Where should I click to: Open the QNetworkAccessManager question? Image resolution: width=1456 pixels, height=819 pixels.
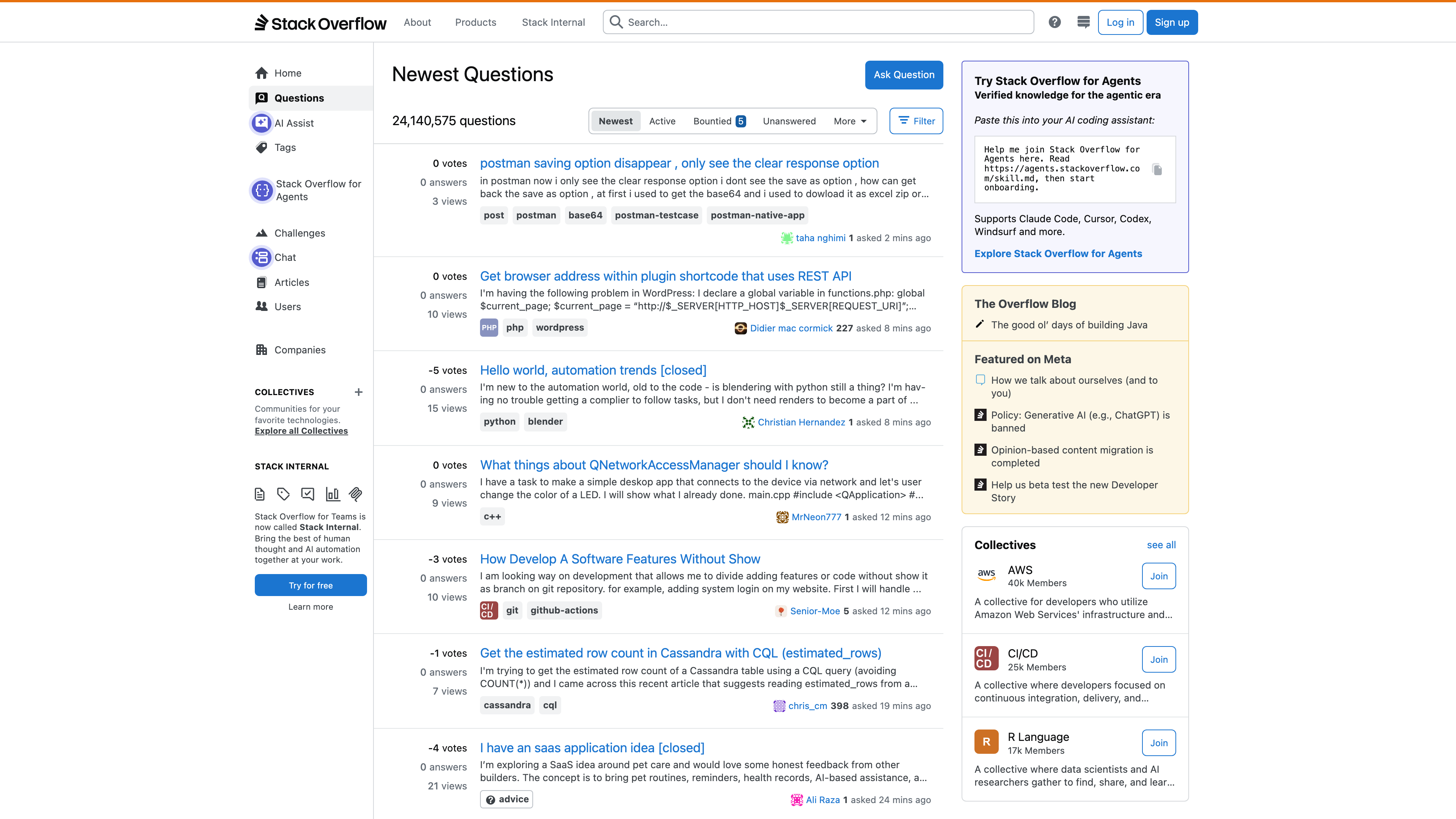(x=654, y=464)
